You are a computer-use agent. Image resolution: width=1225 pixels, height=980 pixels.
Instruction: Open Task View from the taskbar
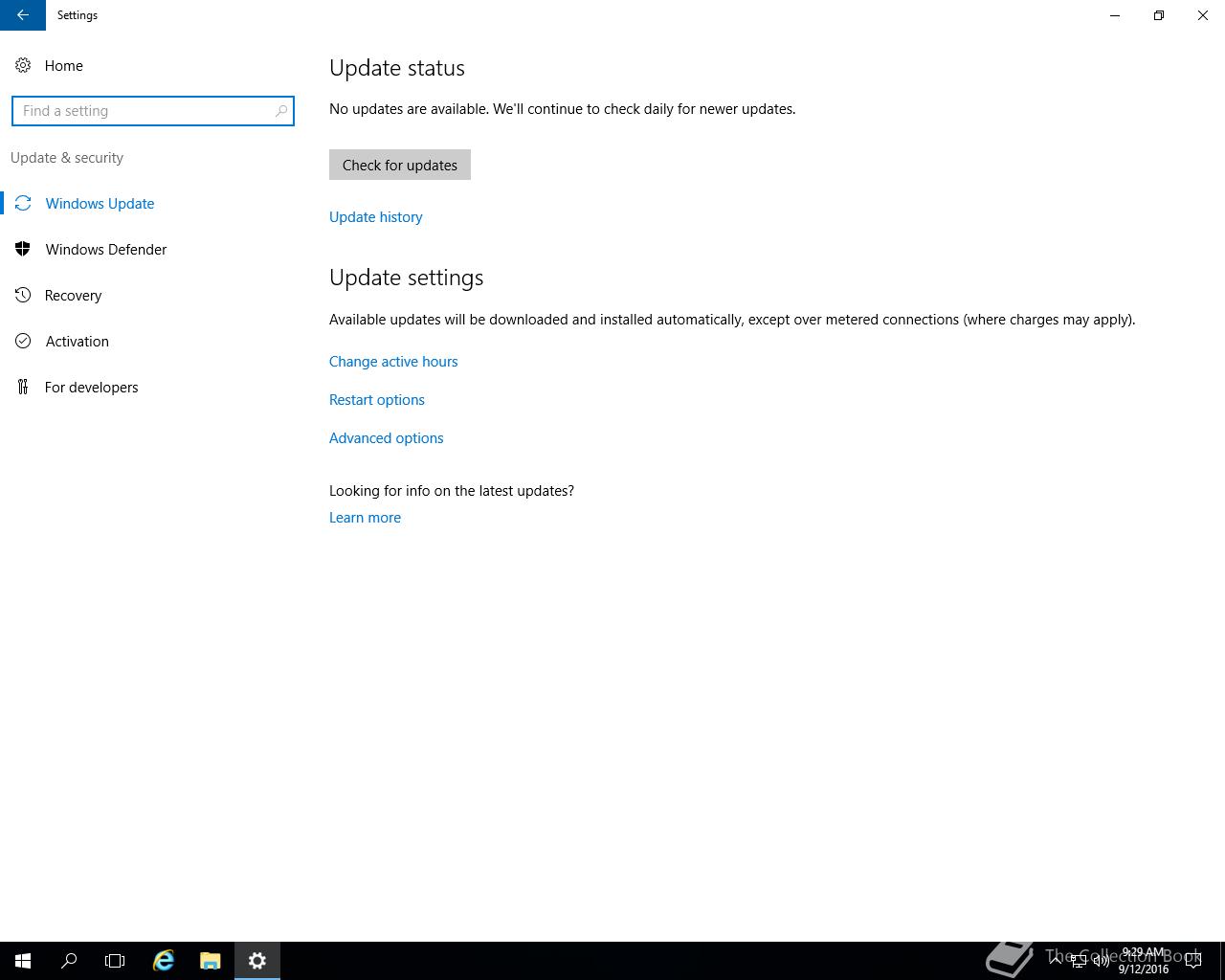pyautogui.click(x=115, y=961)
